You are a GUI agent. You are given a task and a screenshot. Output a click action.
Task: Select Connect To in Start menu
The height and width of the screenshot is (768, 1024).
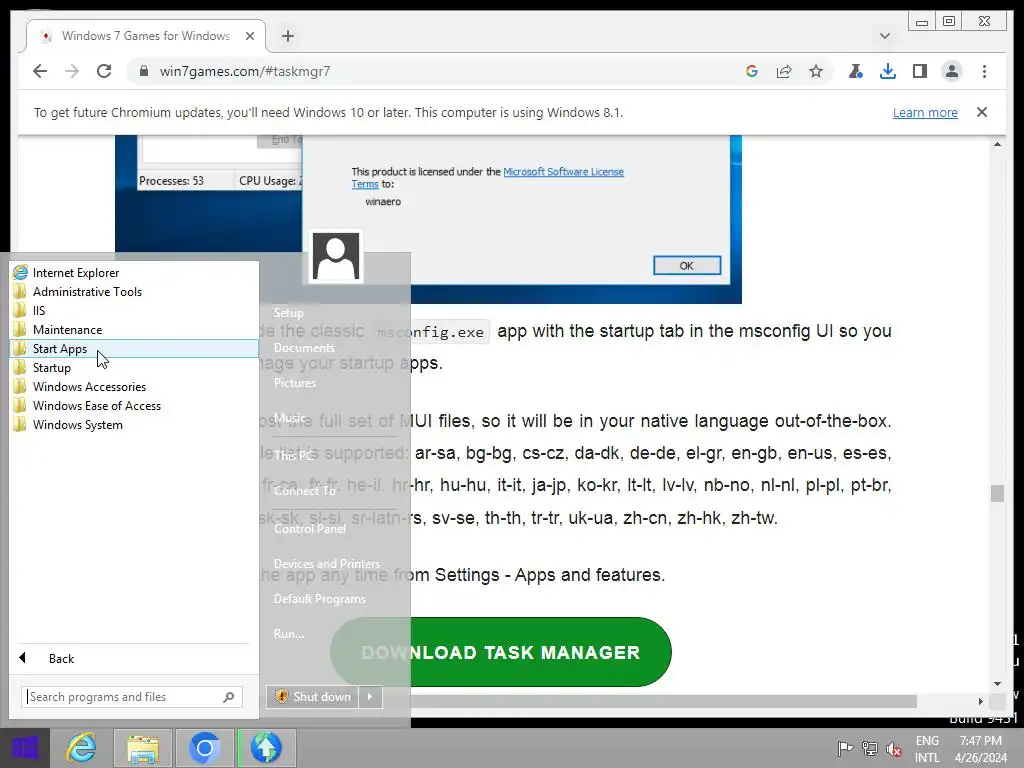coord(304,490)
